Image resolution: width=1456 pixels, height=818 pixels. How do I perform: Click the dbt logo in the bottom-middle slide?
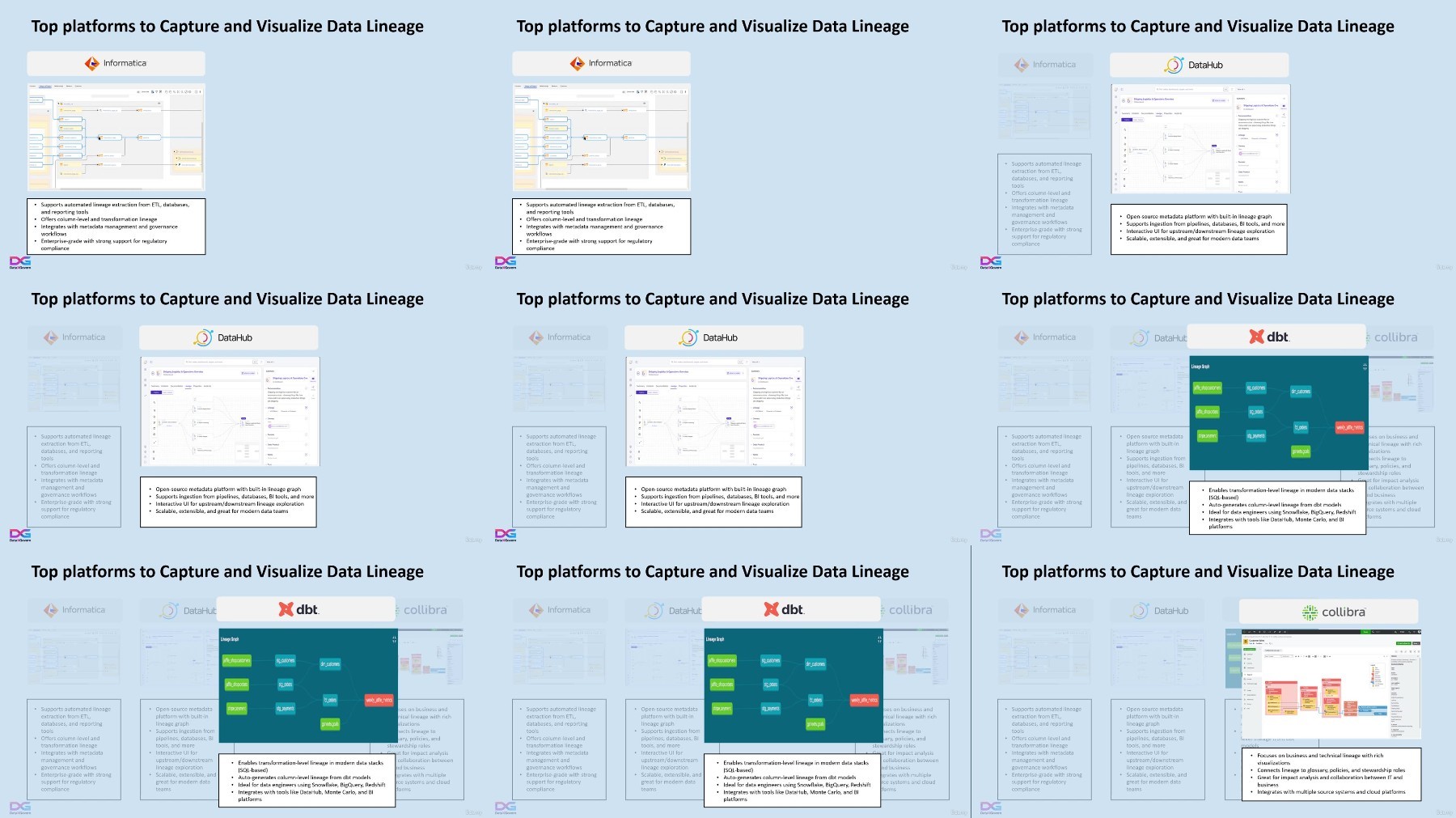[784, 609]
